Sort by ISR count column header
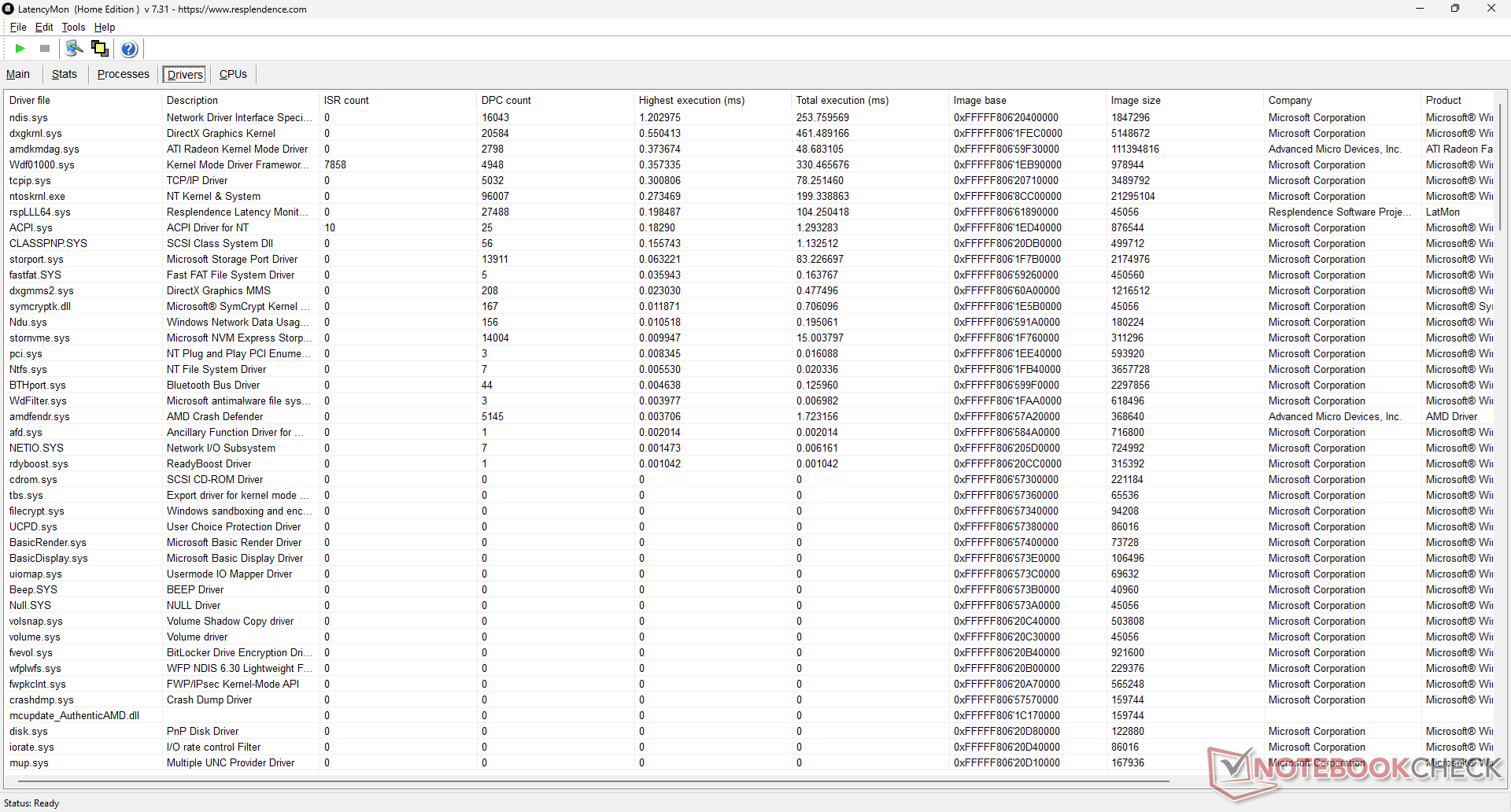Viewport: 1511px width, 812px height. pyautogui.click(x=398, y=100)
